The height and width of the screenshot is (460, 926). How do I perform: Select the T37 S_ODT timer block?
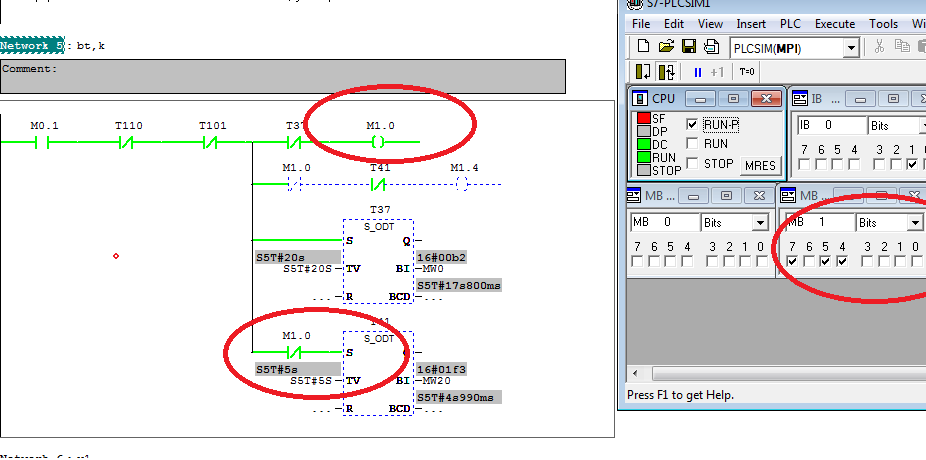[378, 261]
